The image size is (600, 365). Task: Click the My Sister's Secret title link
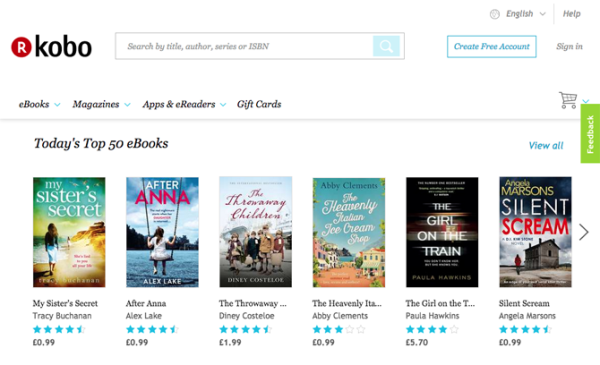pos(65,303)
